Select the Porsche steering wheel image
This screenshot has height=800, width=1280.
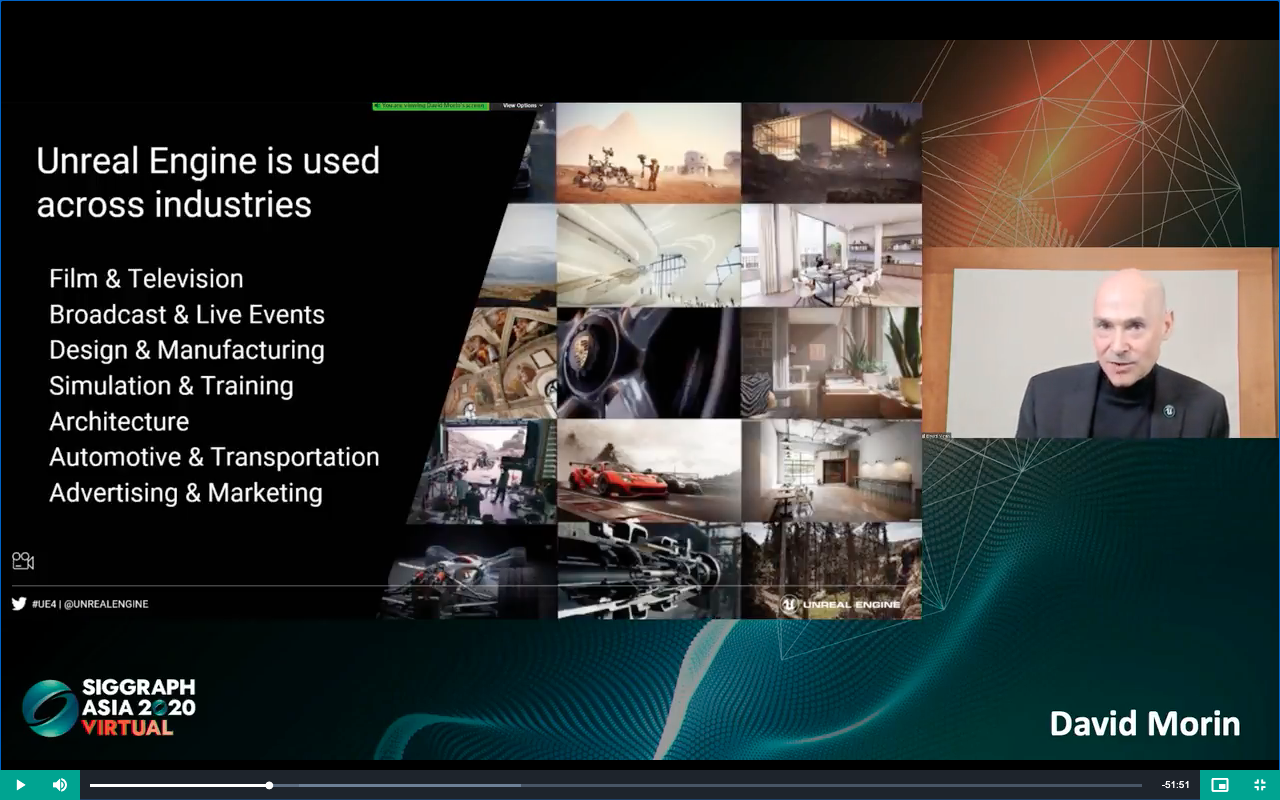tap(648, 362)
